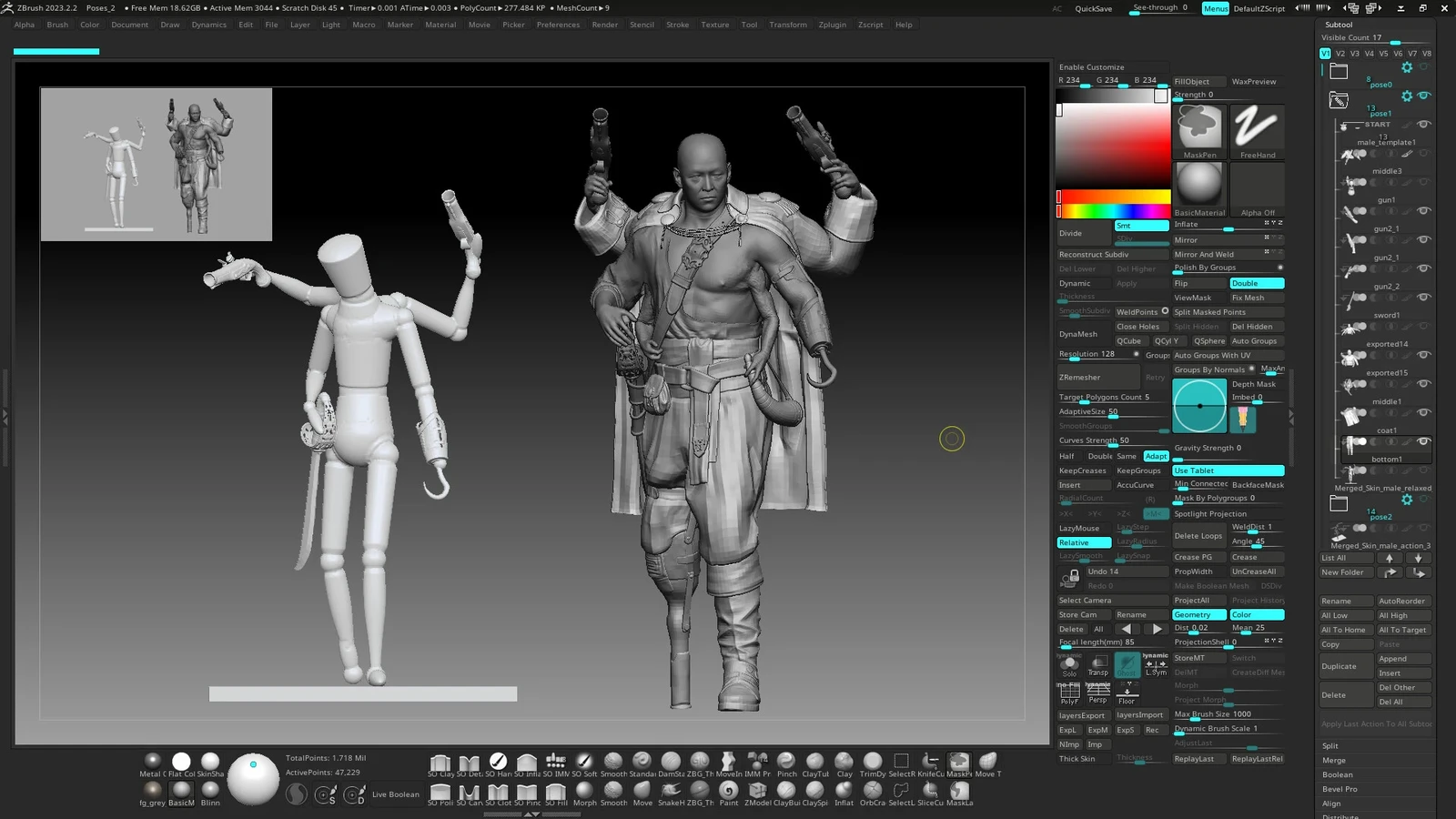Select the FreeHand stroke icon
Screen dimensions: 1456x819
pyautogui.click(x=1257, y=127)
